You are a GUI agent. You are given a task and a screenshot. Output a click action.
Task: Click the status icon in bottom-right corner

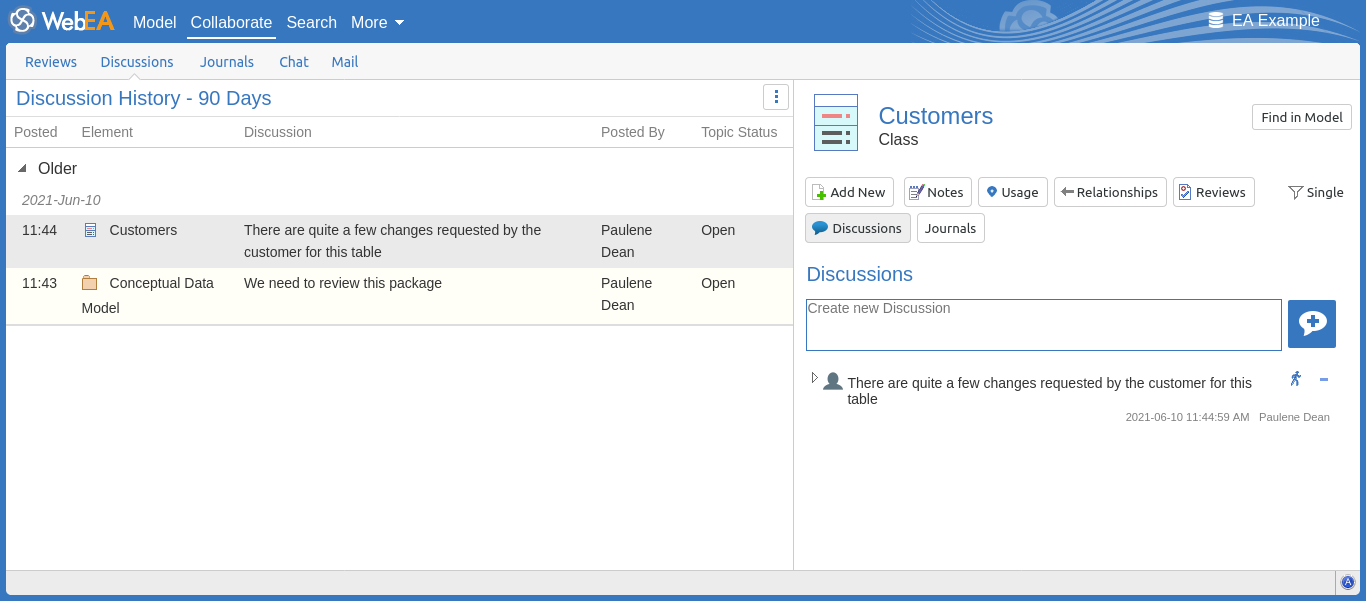(1347, 582)
